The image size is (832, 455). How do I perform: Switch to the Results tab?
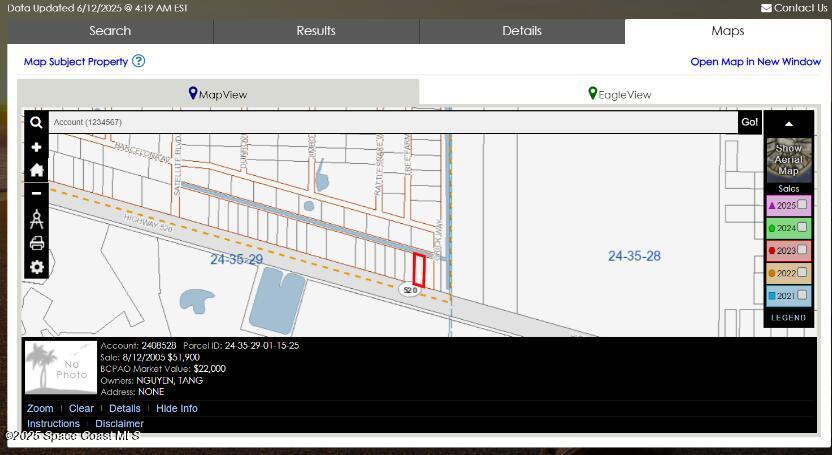[x=316, y=31]
